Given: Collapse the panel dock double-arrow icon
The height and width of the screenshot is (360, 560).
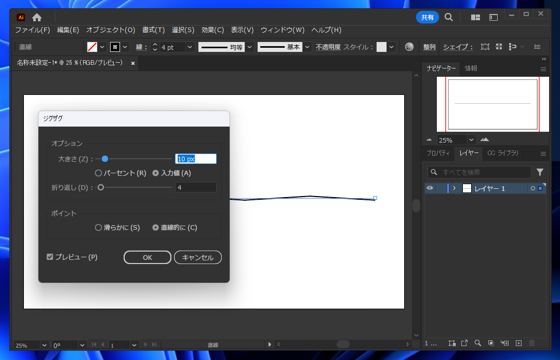Looking at the screenshot, I should tap(544, 59).
